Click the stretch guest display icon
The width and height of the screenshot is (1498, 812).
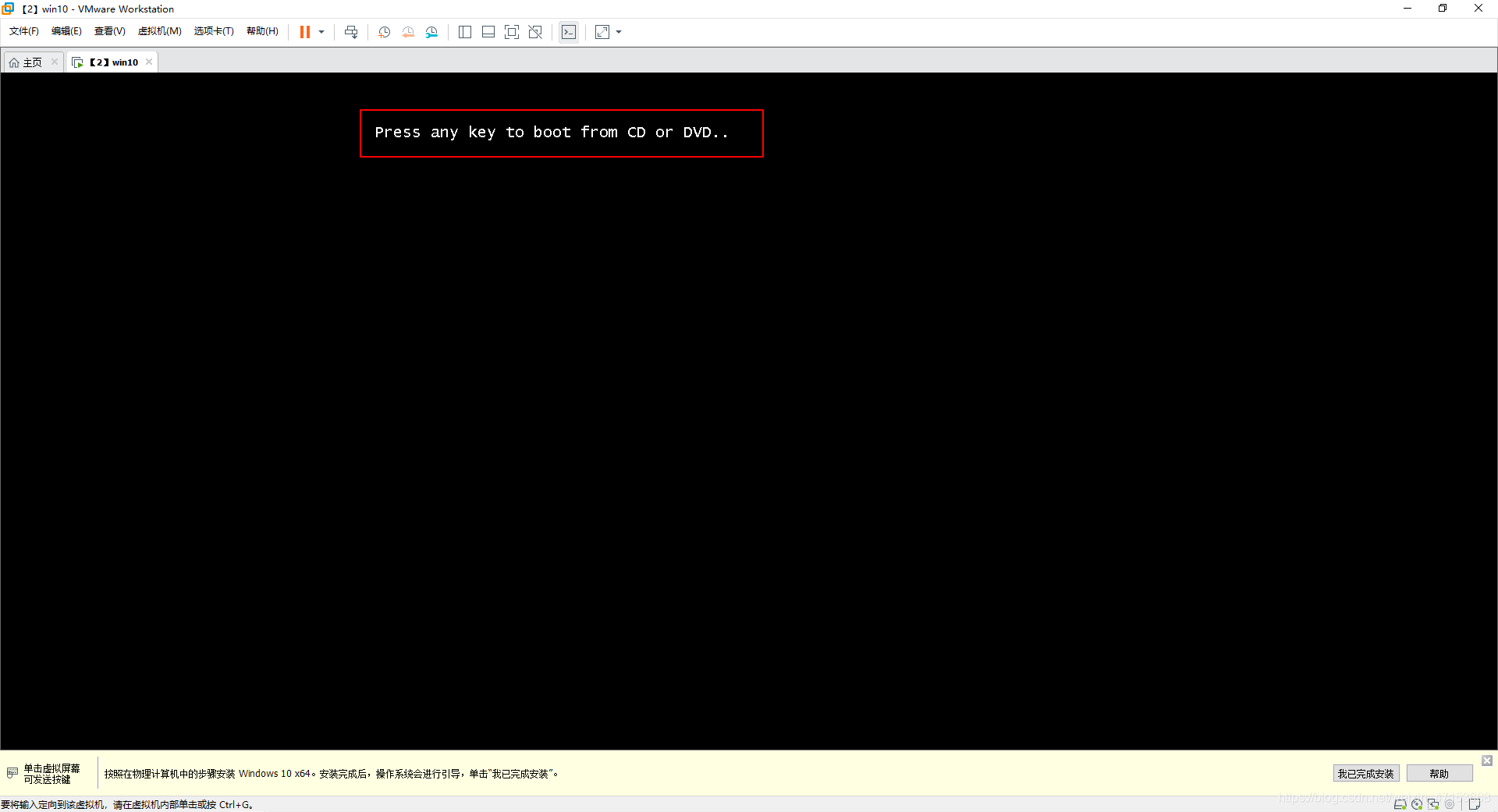coord(602,32)
